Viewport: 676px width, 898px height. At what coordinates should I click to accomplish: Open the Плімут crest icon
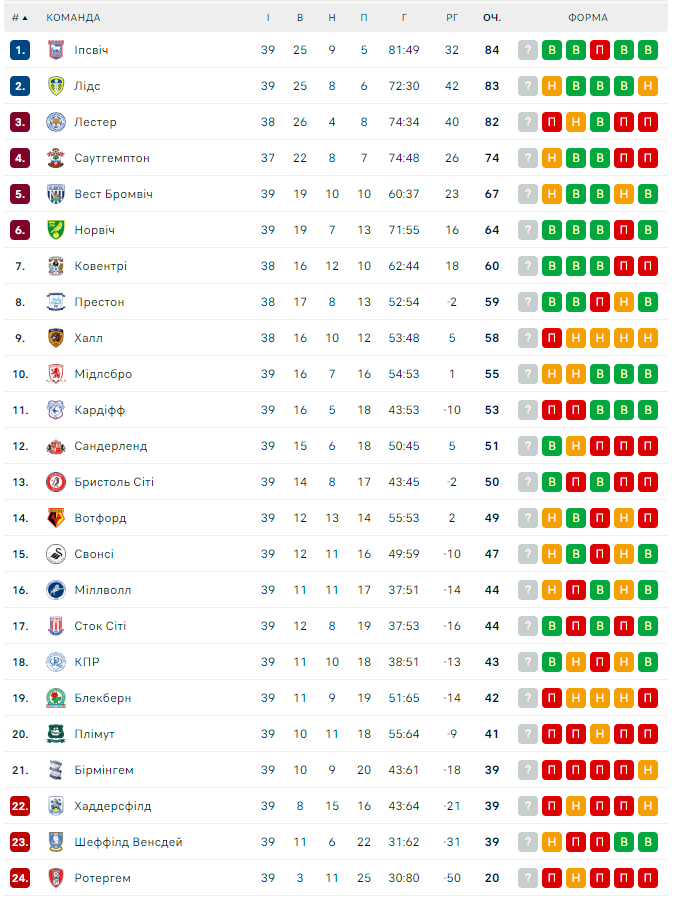(x=55, y=734)
